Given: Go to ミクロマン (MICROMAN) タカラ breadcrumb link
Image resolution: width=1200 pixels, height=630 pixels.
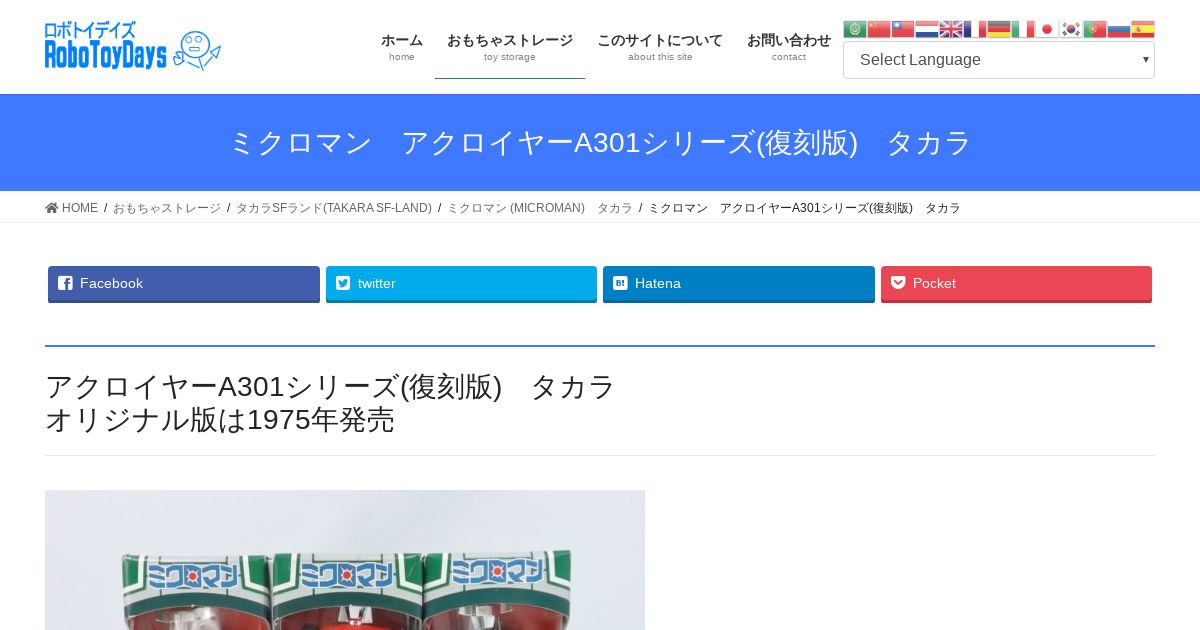Looking at the screenshot, I should click(x=540, y=208).
